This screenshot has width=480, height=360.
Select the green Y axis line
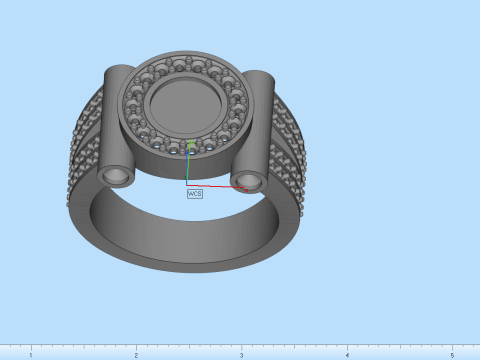[x=189, y=163]
